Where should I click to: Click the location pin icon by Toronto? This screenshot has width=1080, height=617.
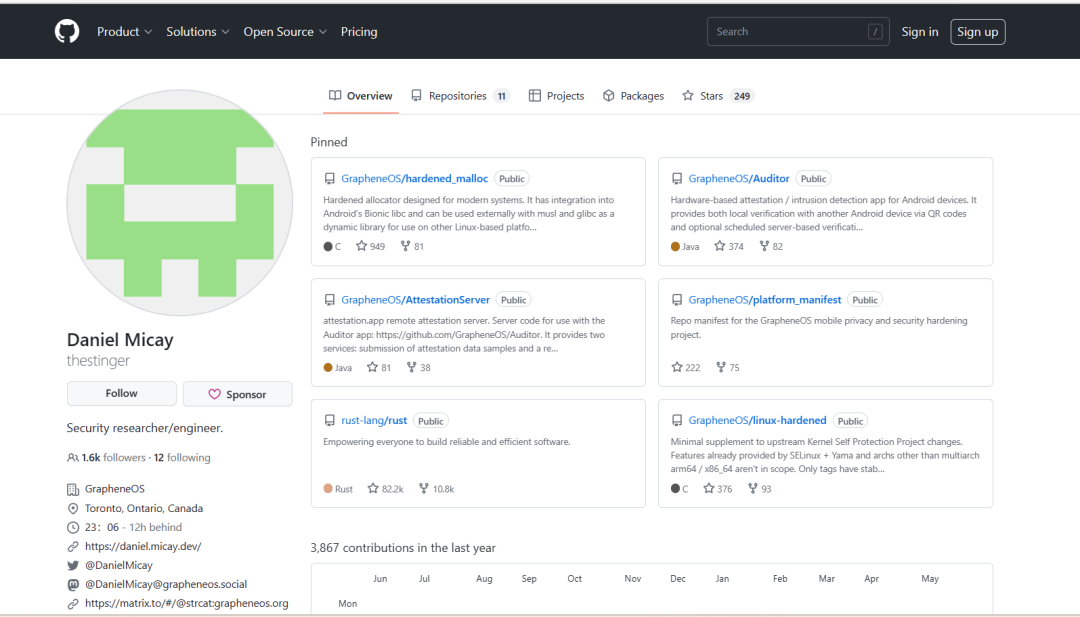click(72, 508)
